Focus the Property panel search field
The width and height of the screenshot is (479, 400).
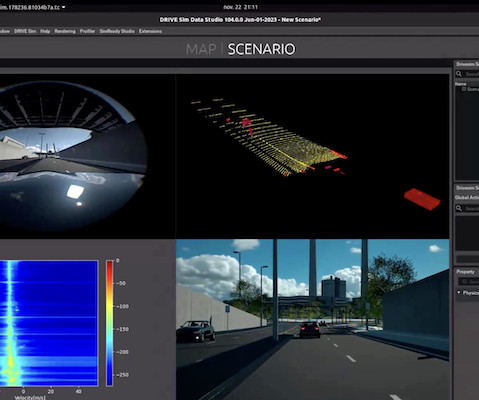pos(469,282)
